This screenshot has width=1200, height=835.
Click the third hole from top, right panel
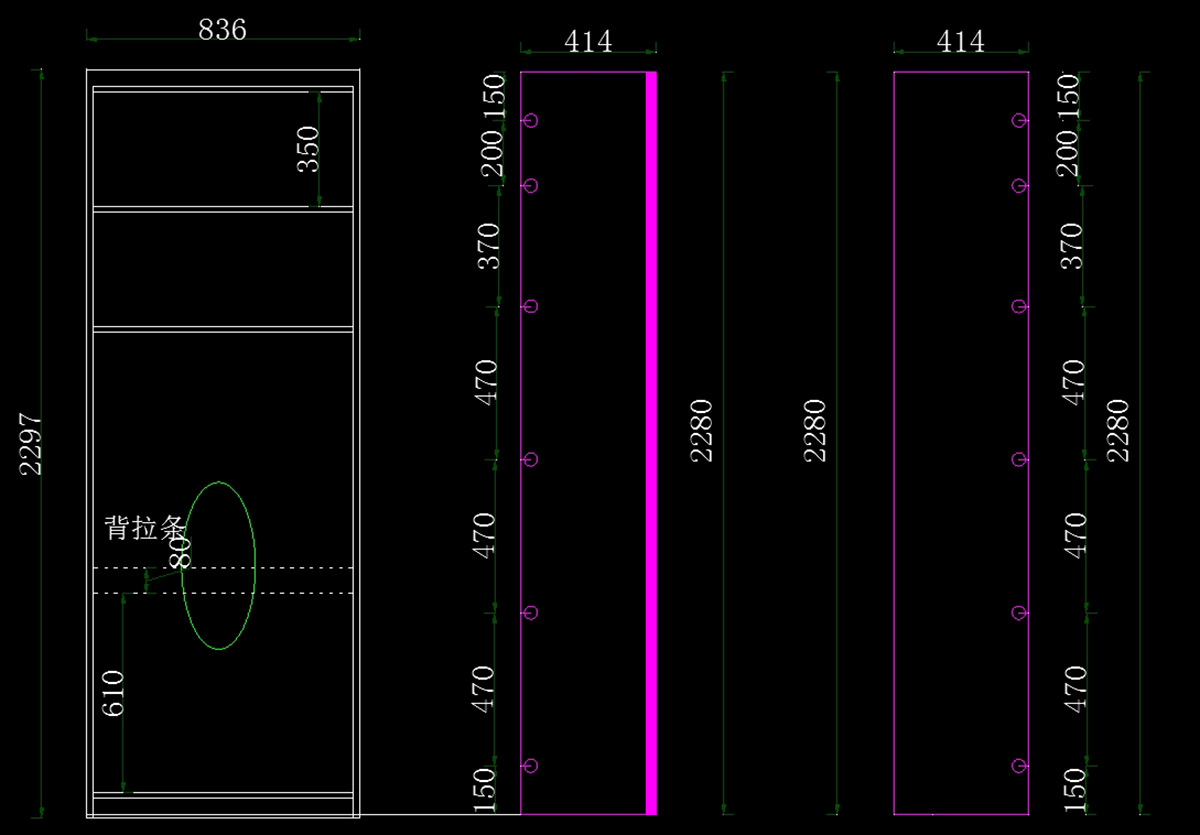click(1019, 306)
